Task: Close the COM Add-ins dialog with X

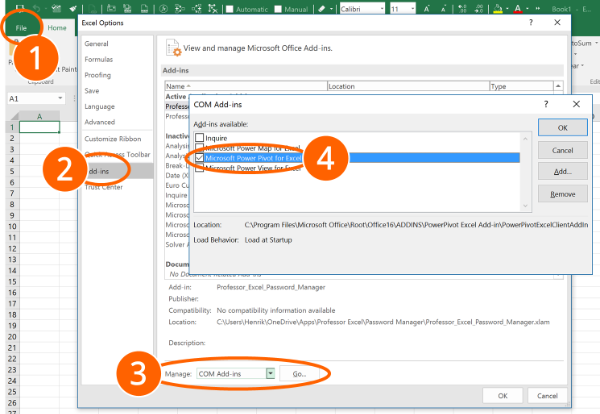Action: point(576,104)
